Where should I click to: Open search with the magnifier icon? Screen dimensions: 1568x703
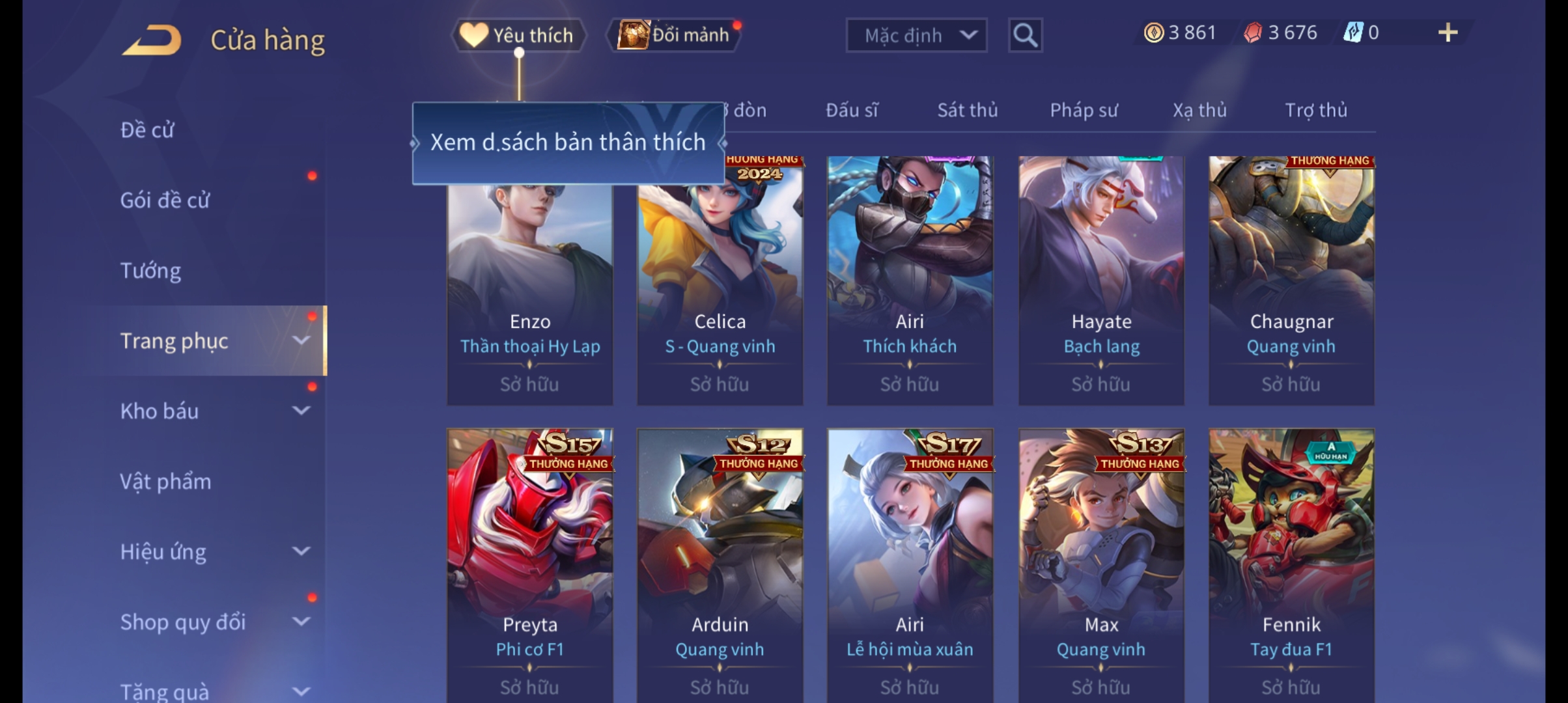1025,35
